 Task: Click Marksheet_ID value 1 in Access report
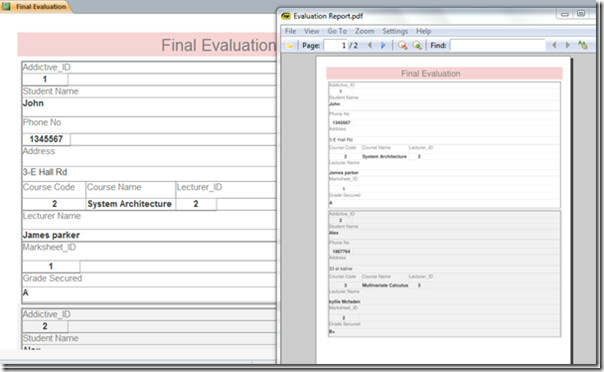[x=51, y=266]
